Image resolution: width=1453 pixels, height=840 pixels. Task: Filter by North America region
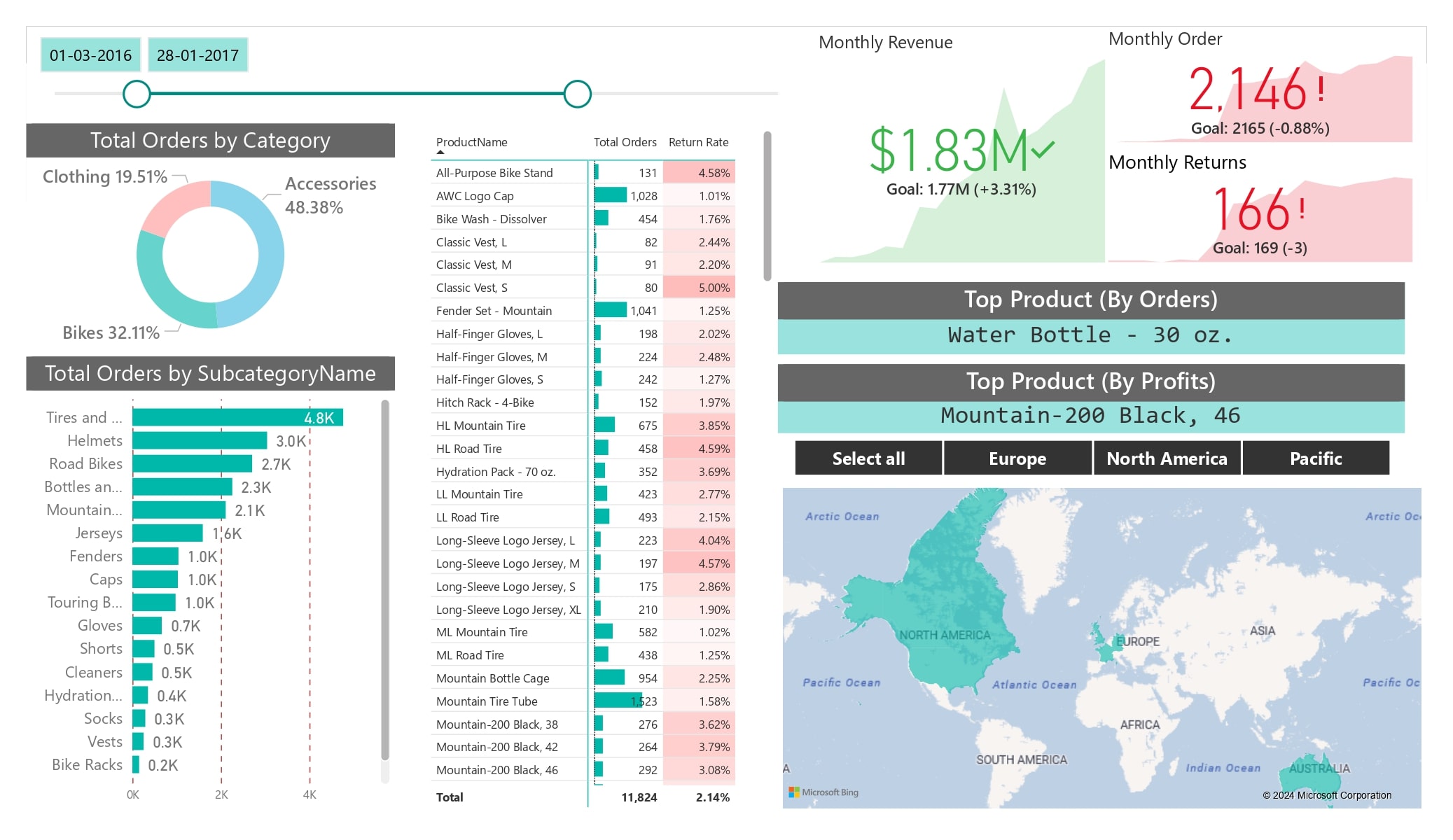(x=1167, y=458)
